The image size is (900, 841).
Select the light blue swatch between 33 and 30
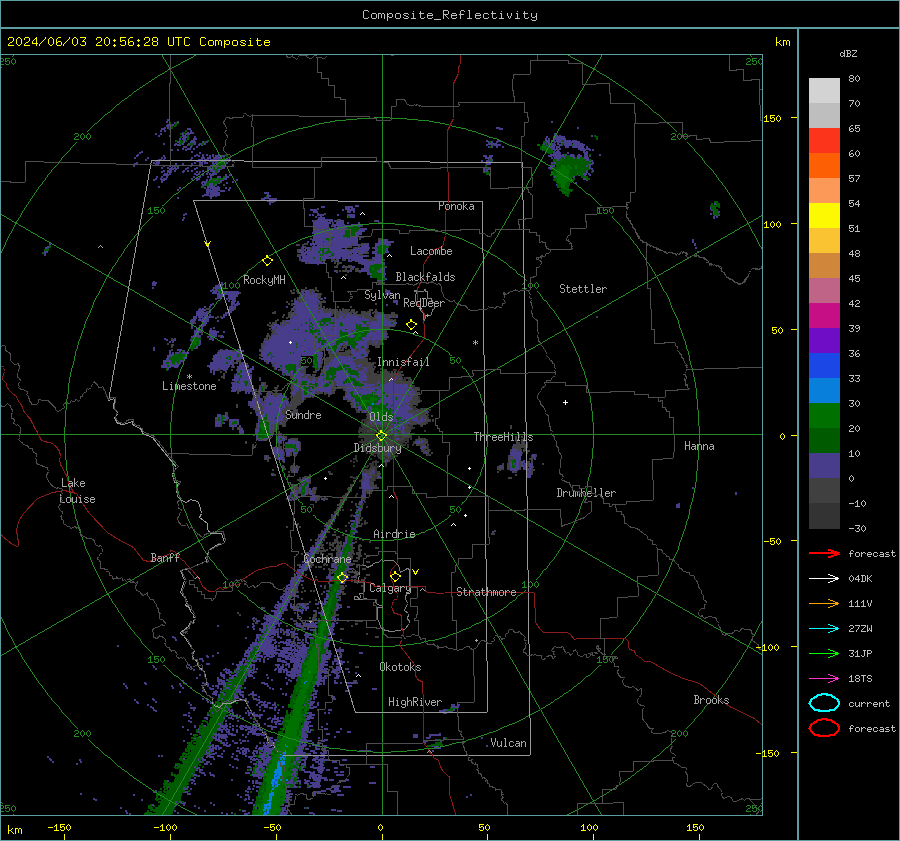click(824, 390)
